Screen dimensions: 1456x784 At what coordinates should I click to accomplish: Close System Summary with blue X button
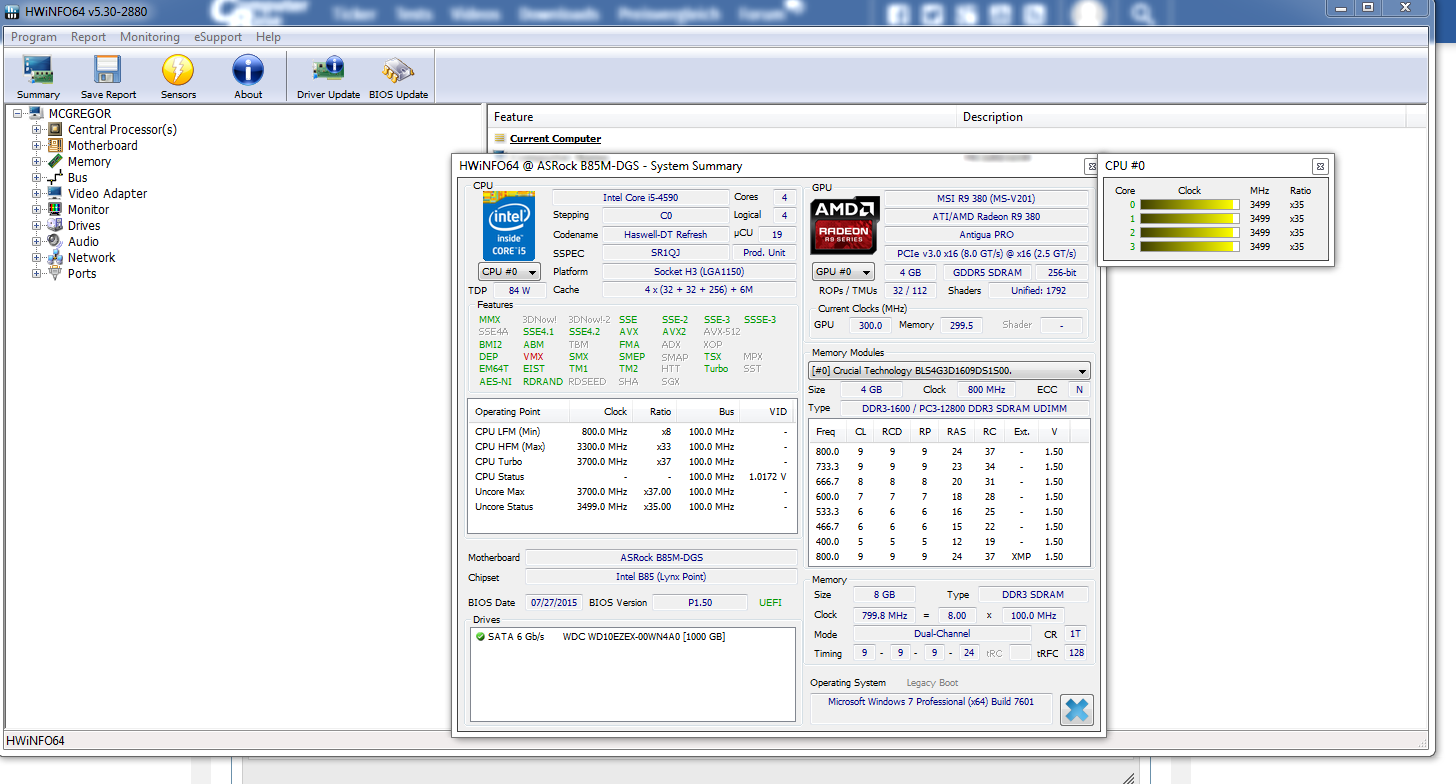[1076, 710]
